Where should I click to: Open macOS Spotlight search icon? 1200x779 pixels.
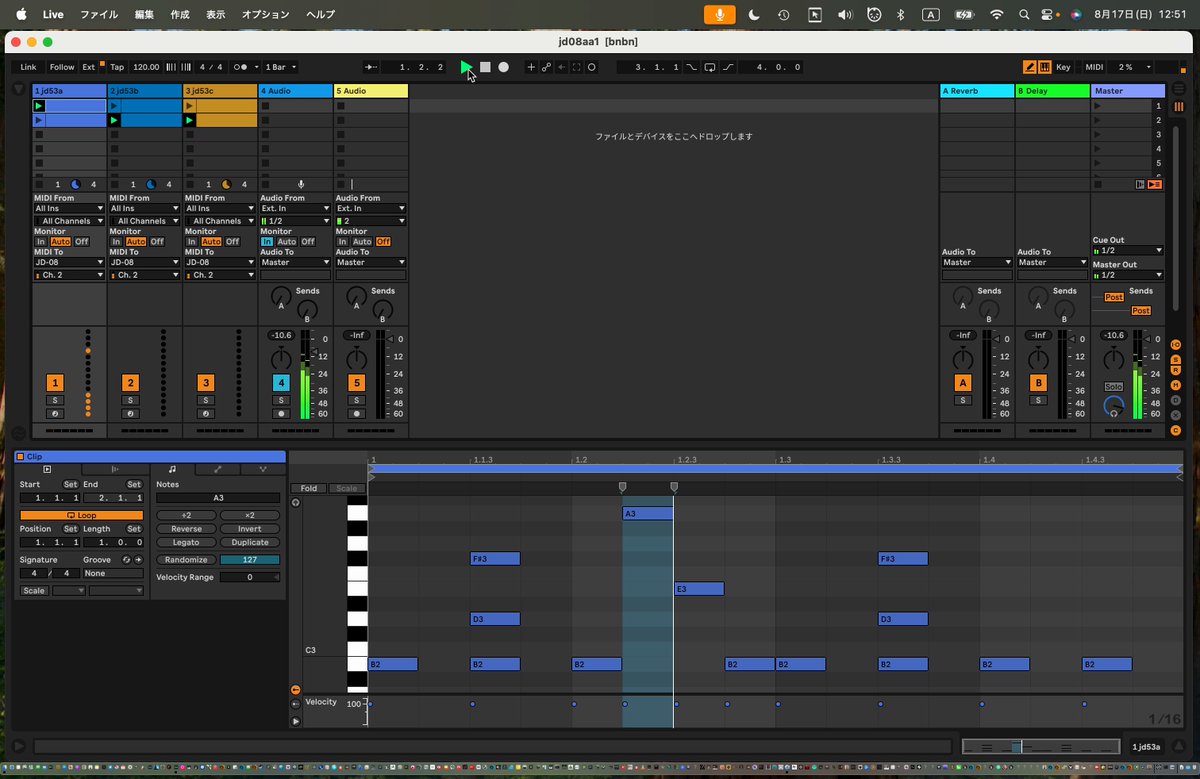1023,15
